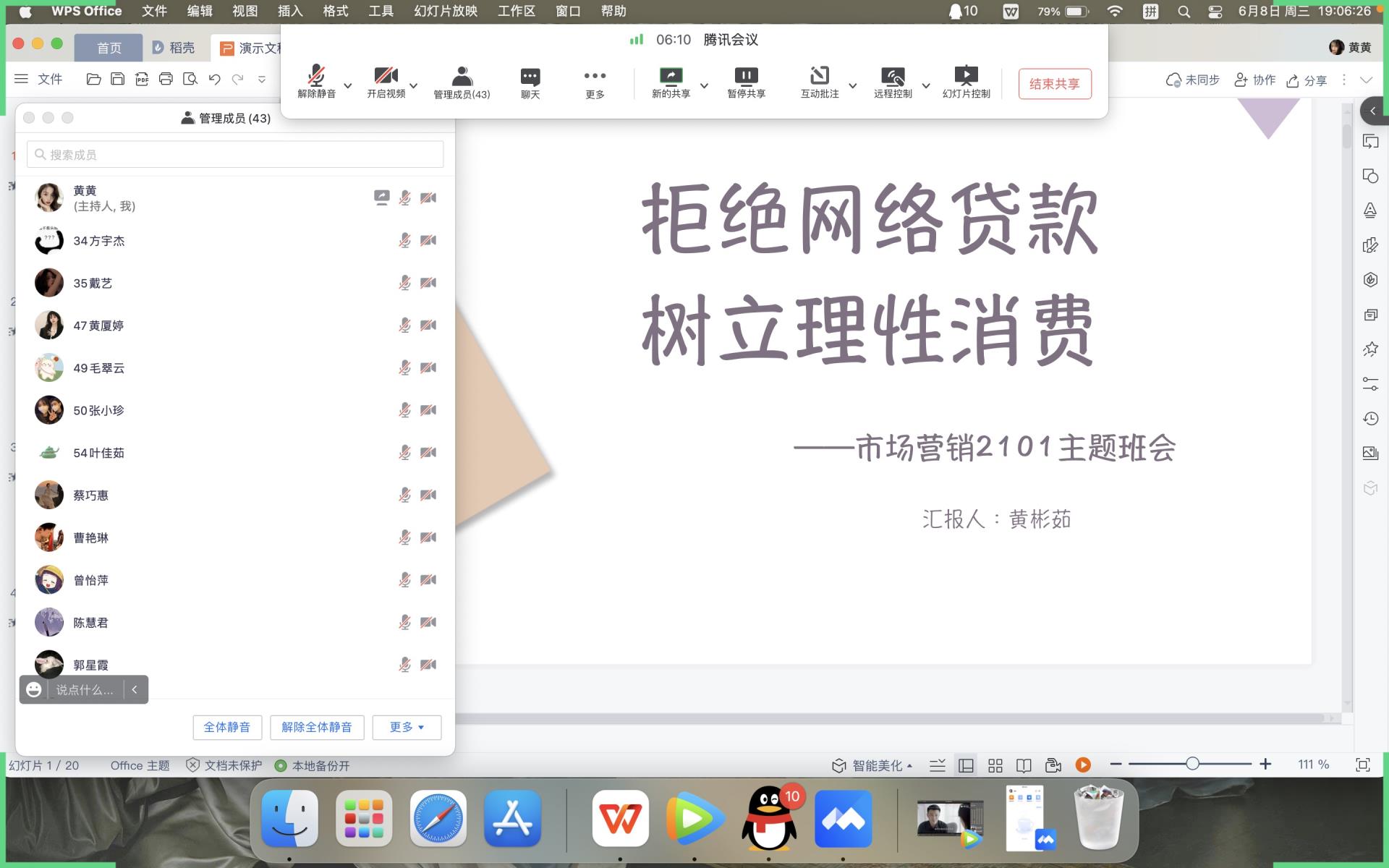
Task: Click the 结束共享 button
Action: [x=1054, y=84]
